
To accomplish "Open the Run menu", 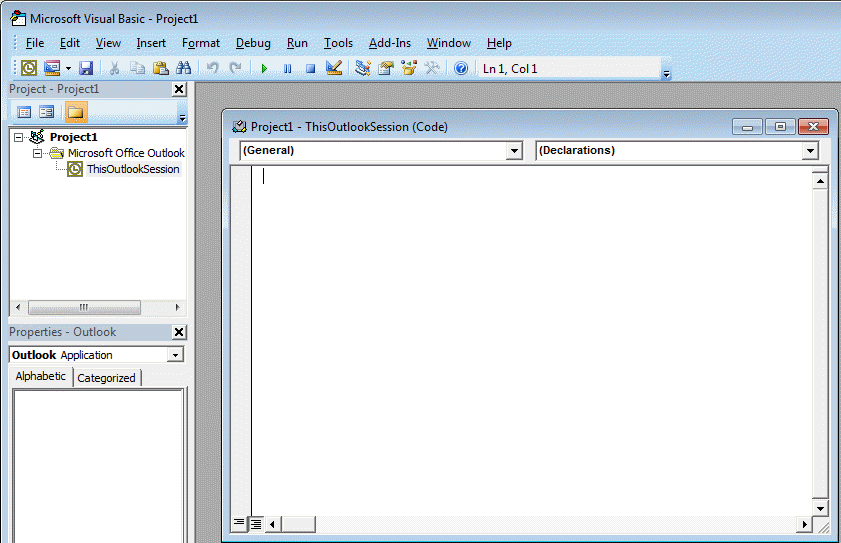I will point(297,43).
